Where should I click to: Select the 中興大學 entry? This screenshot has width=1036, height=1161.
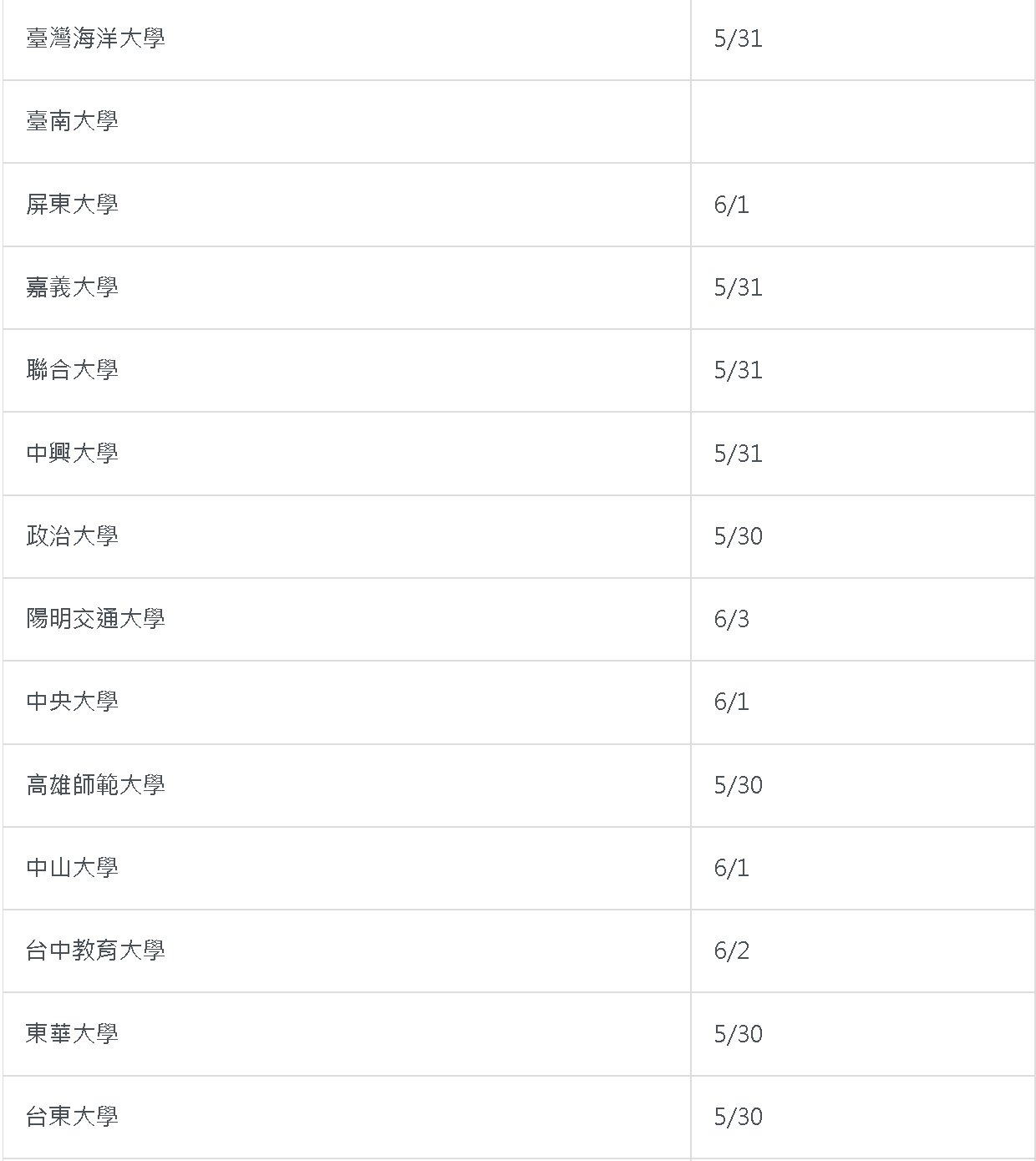coord(72,454)
